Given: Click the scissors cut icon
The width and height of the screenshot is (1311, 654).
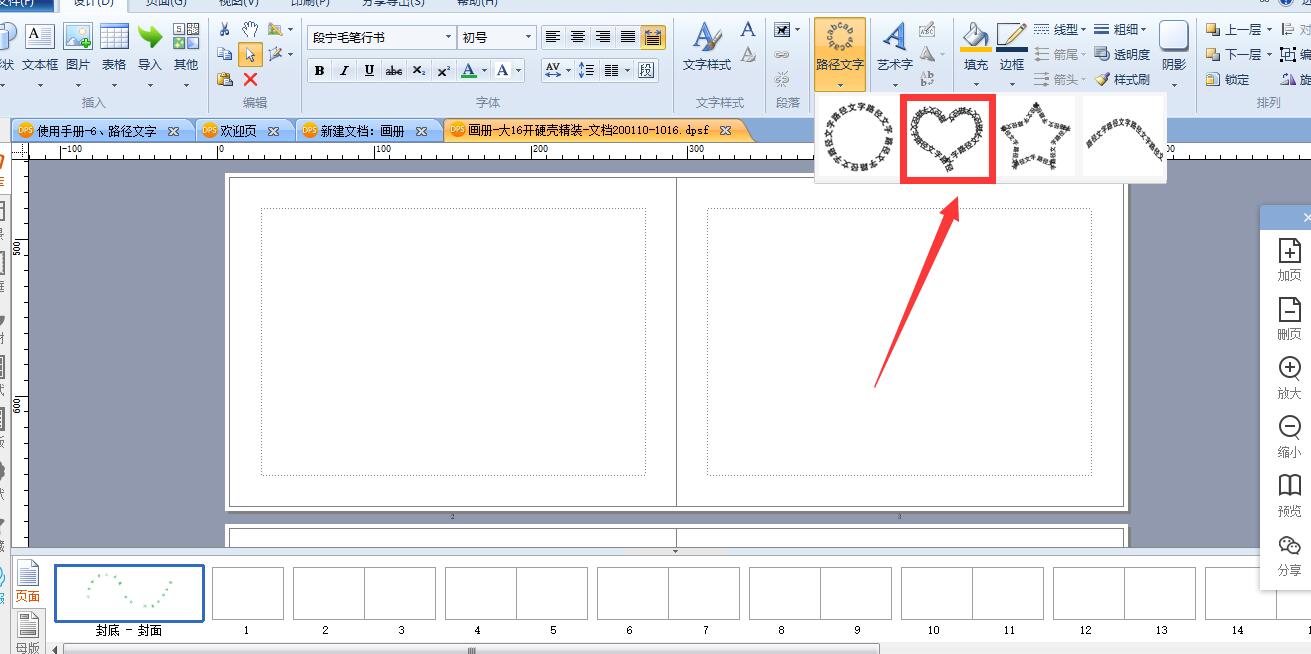Looking at the screenshot, I should (224, 29).
